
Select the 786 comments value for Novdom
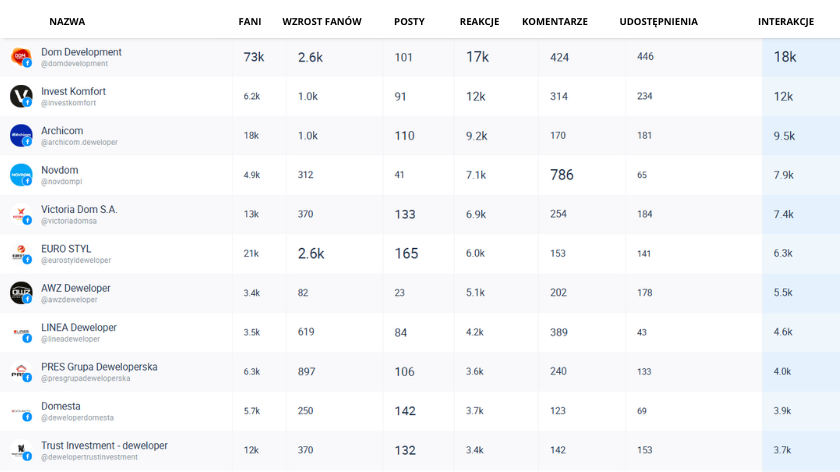(x=561, y=175)
